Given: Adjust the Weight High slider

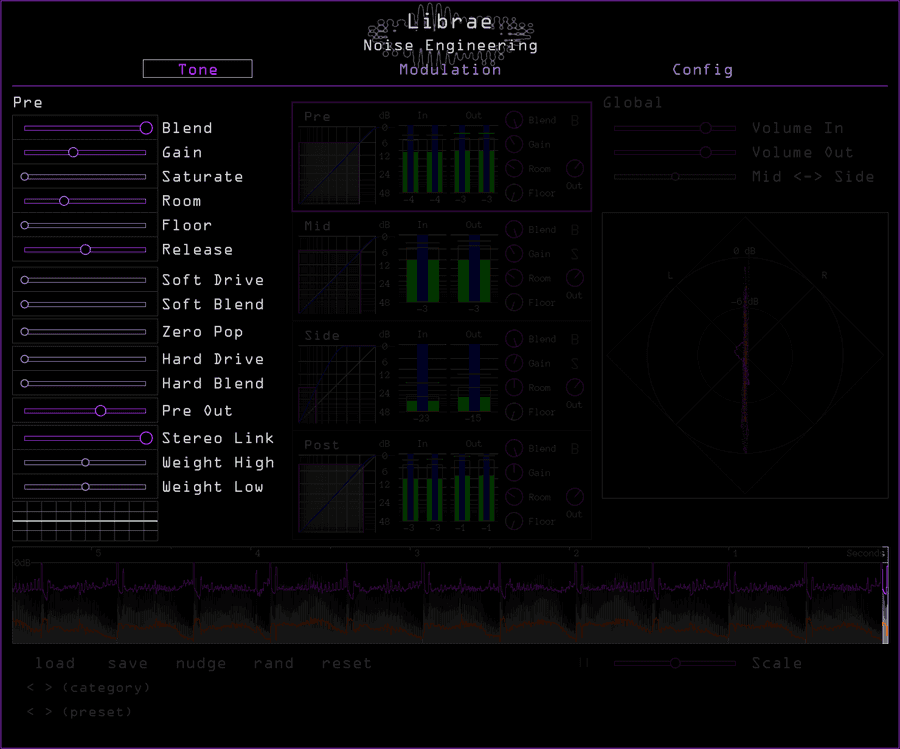Looking at the screenshot, I should point(85,462).
